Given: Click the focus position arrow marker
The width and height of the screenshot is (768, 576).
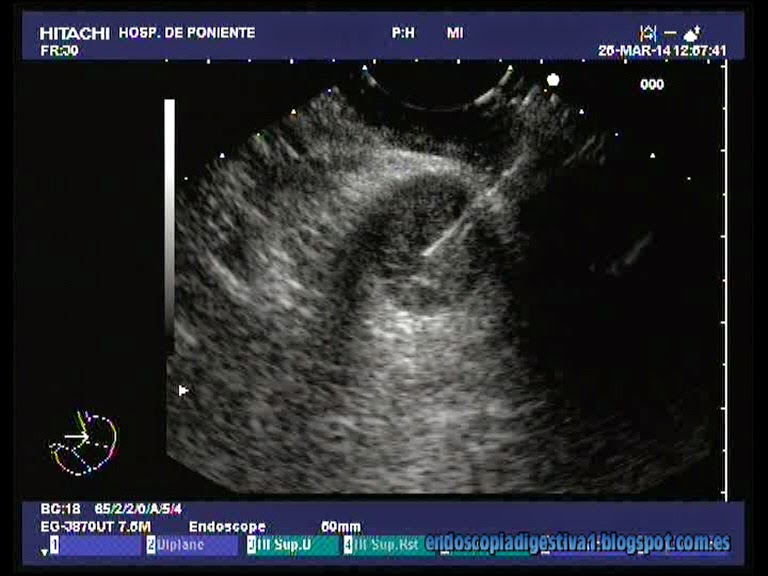Looking at the screenshot, I should (x=183, y=390).
